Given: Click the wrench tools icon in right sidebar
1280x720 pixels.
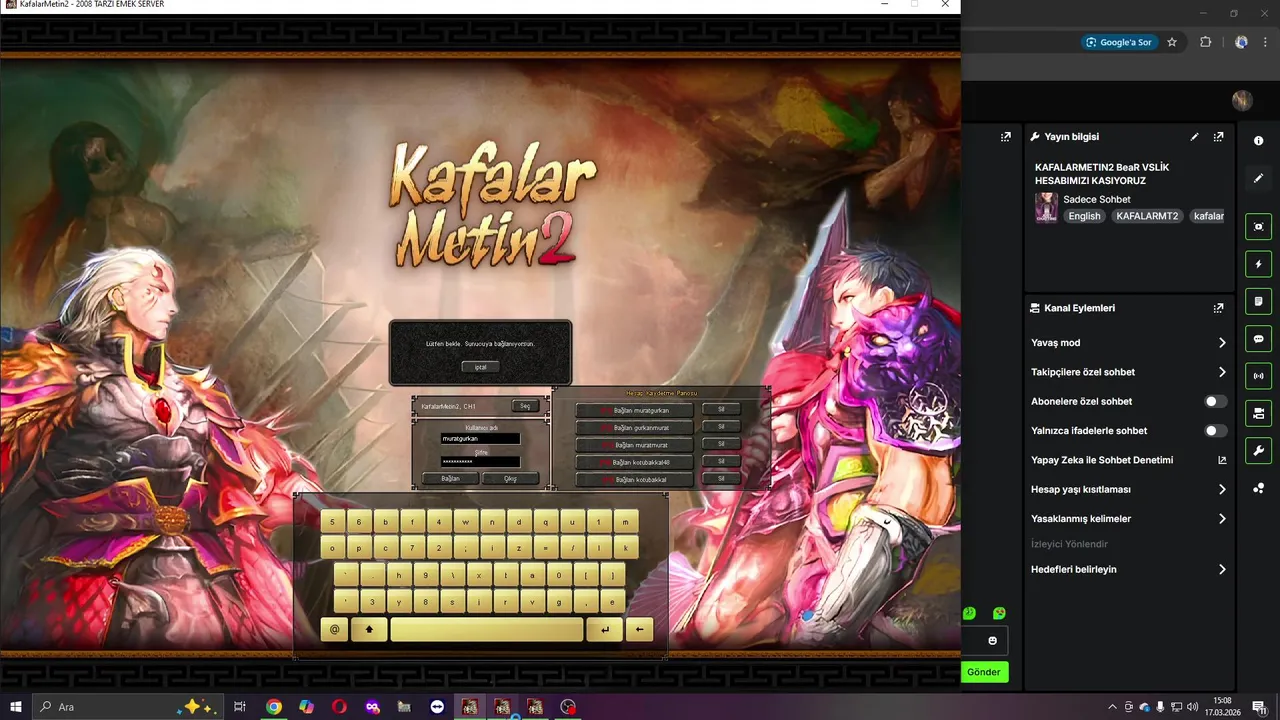Looking at the screenshot, I should 1258,450.
